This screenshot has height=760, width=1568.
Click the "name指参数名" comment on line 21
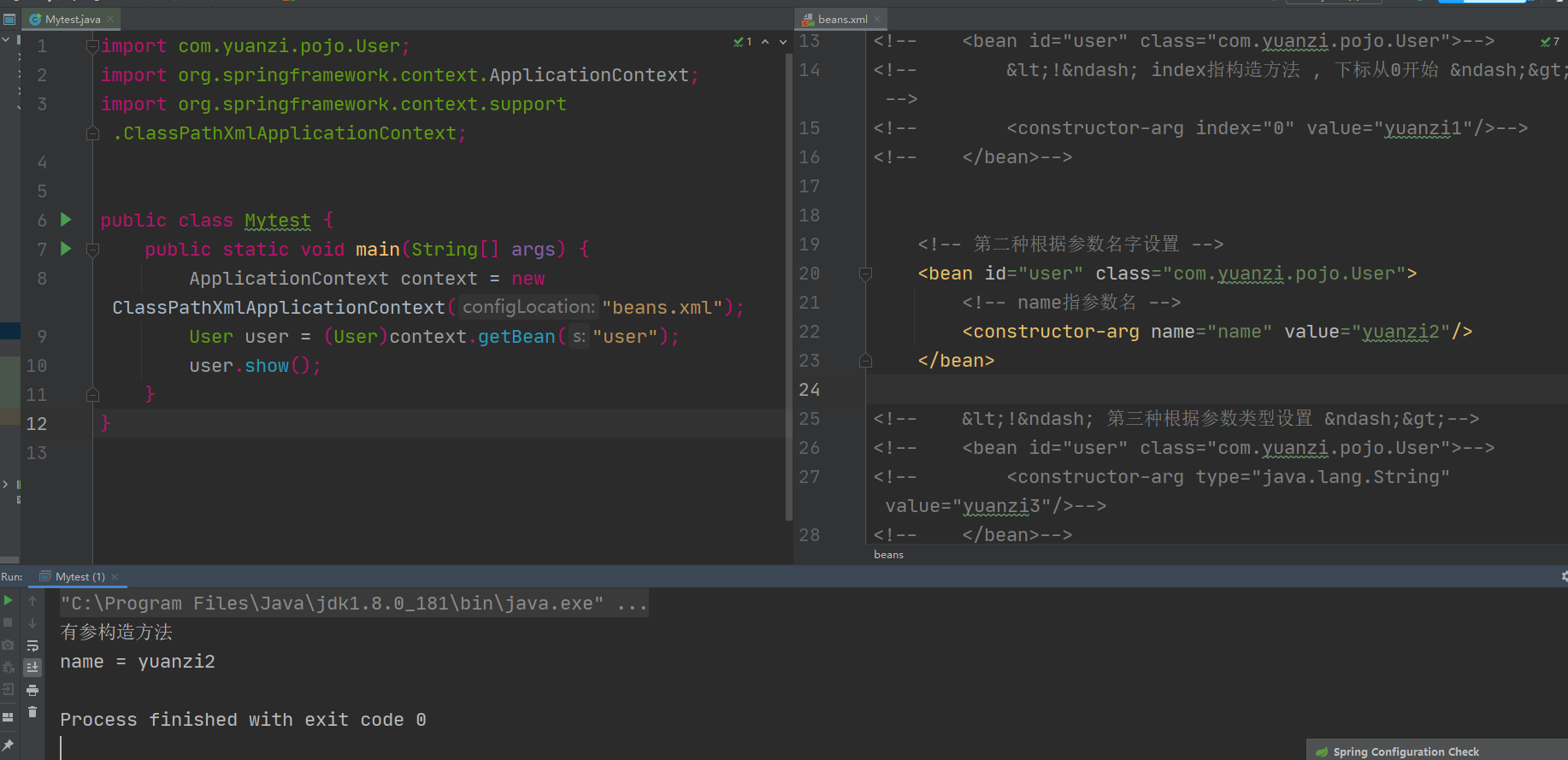(x=1076, y=303)
